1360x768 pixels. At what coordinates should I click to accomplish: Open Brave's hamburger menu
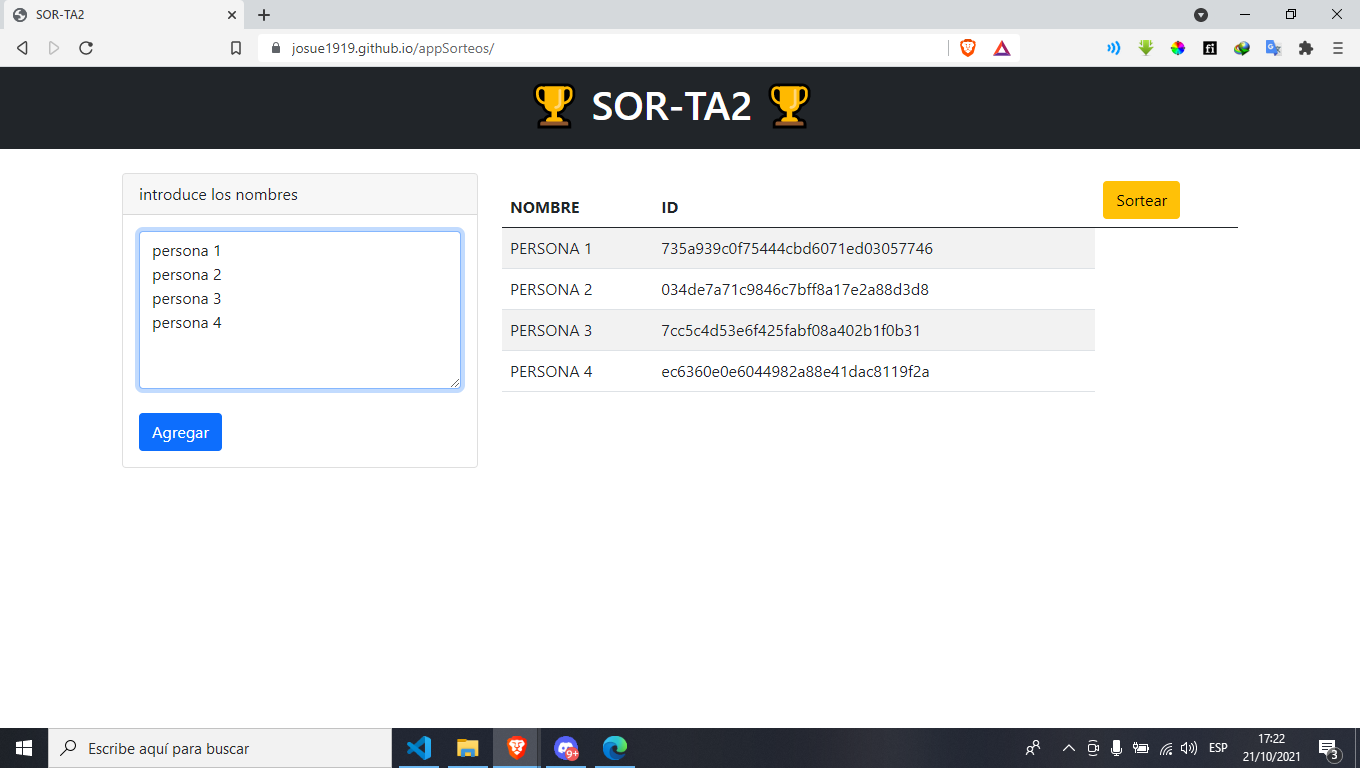[1337, 47]
